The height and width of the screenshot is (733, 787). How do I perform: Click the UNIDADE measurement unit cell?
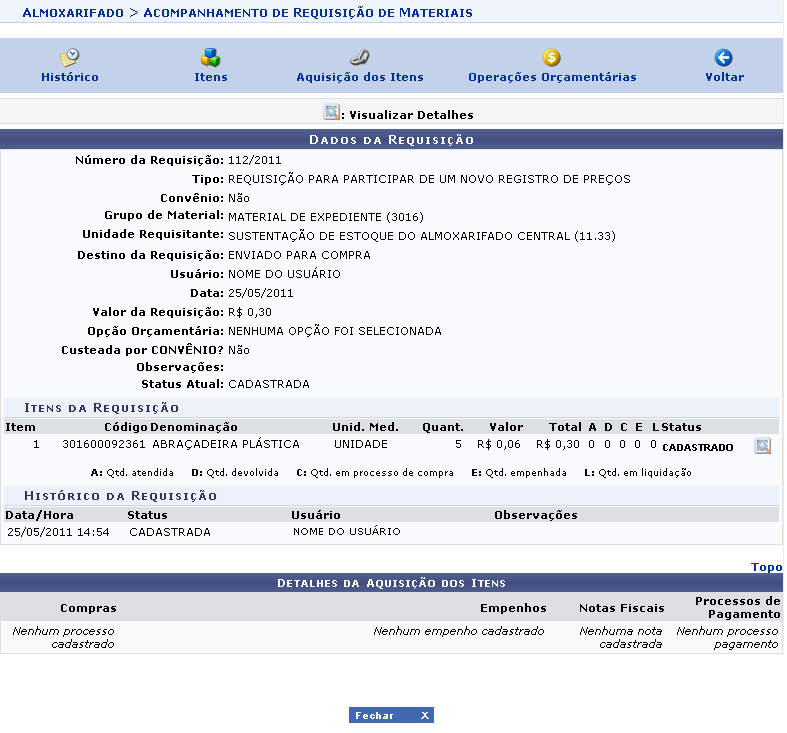point(361,444)
